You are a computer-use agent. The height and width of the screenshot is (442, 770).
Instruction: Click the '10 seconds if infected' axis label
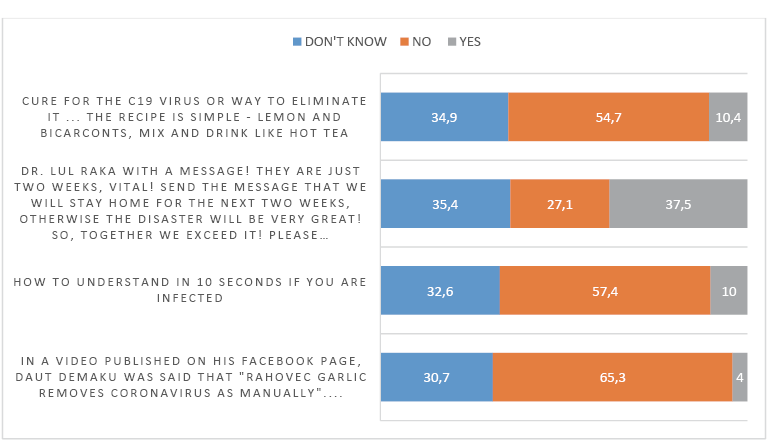click(190, 289)
